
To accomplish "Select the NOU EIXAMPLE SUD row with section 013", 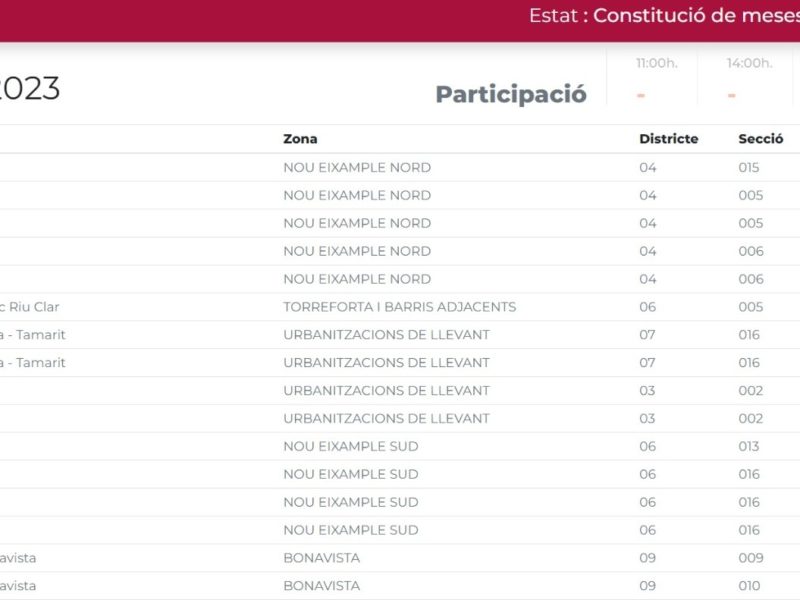I will [x=400, y=446].
